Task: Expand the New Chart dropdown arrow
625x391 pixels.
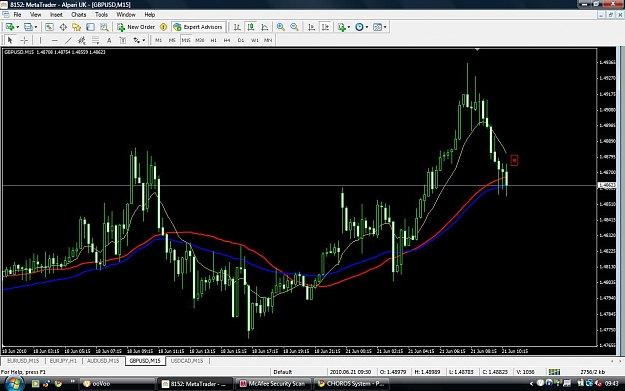Action: (18, 27)
